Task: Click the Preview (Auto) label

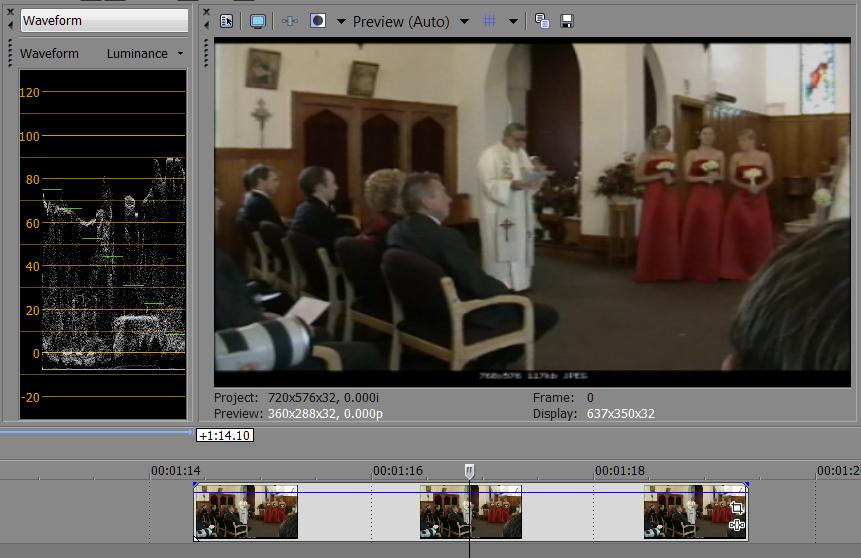Action: coord(401,22)
